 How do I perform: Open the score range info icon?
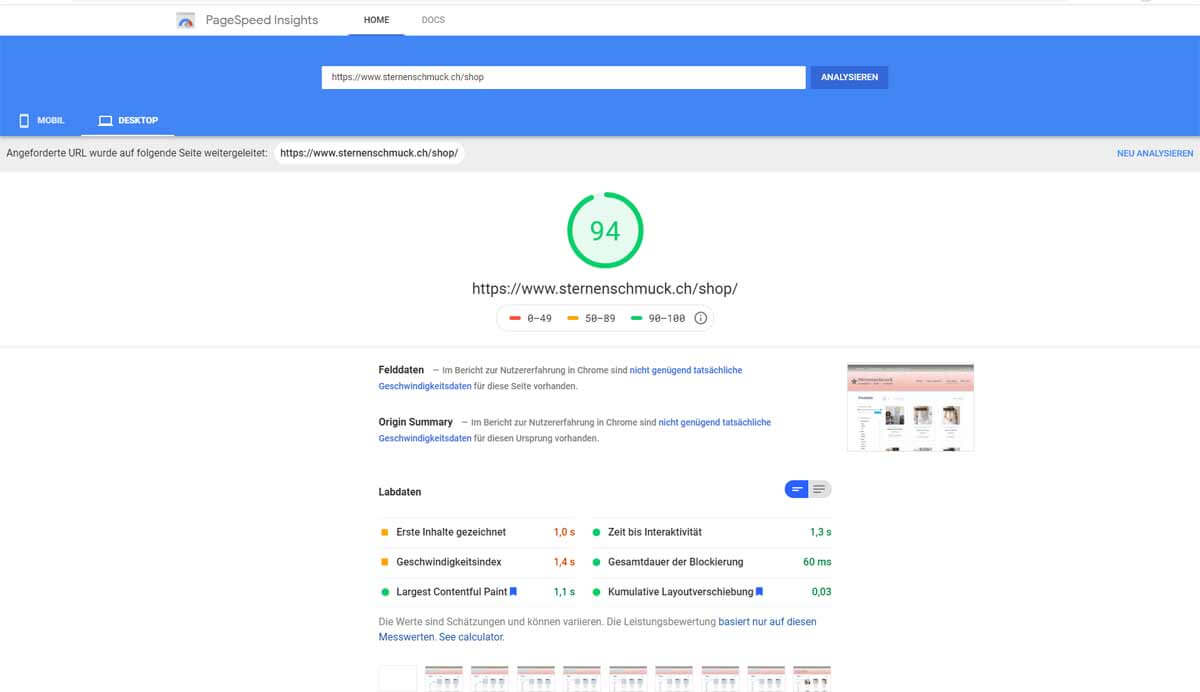tap(700, 318)
